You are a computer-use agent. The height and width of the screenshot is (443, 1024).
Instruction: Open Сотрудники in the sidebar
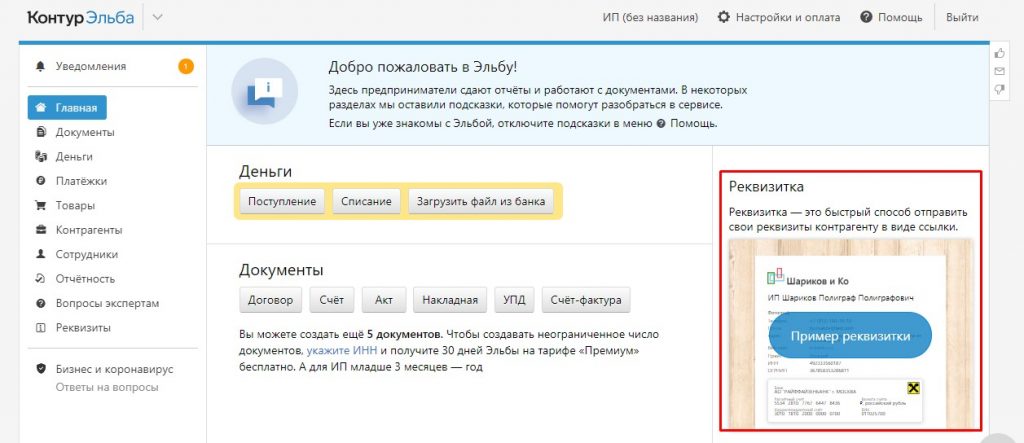point(87,254)
